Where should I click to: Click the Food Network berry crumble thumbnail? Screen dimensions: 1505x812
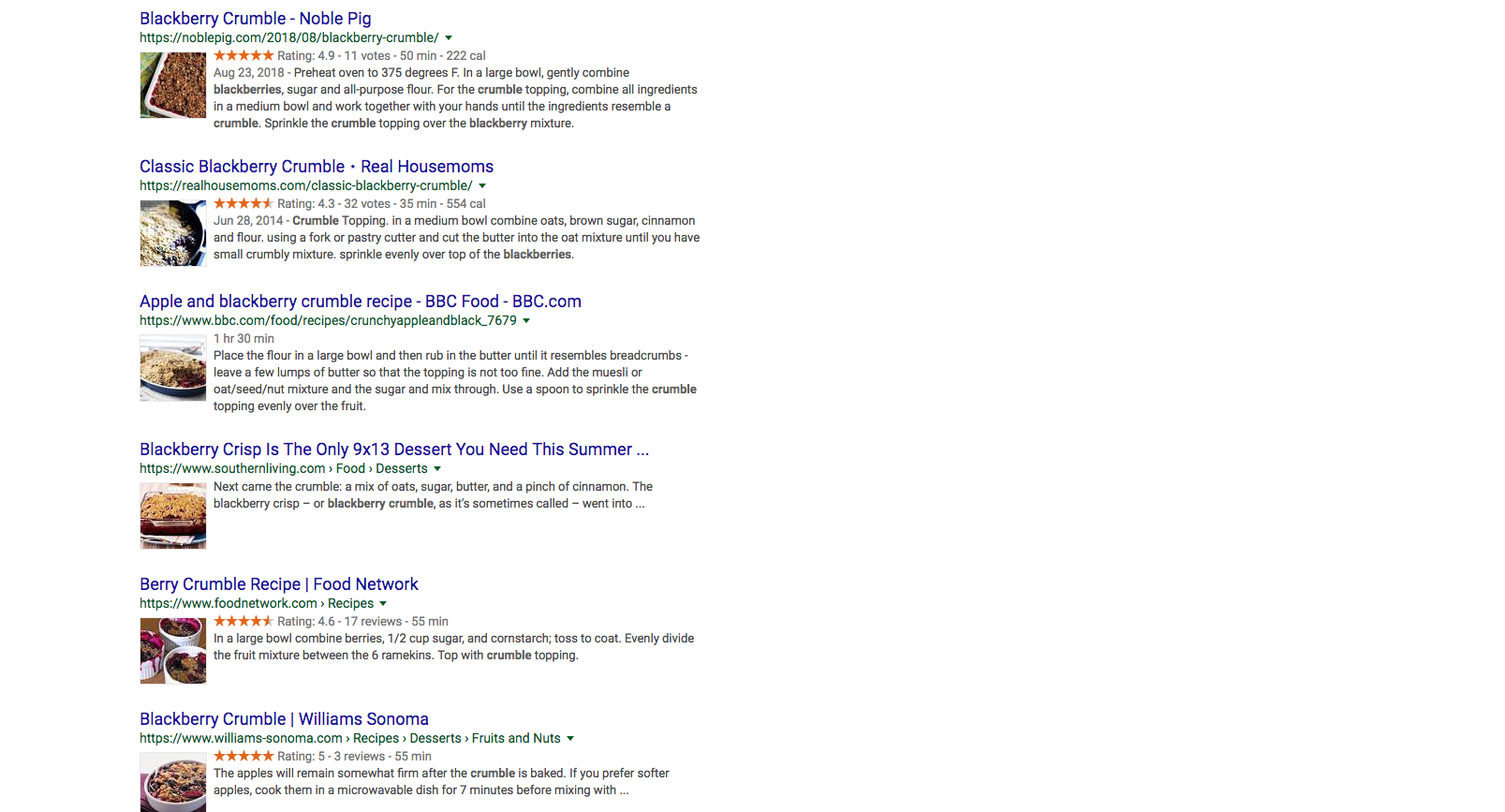click(x=173, y=651)
